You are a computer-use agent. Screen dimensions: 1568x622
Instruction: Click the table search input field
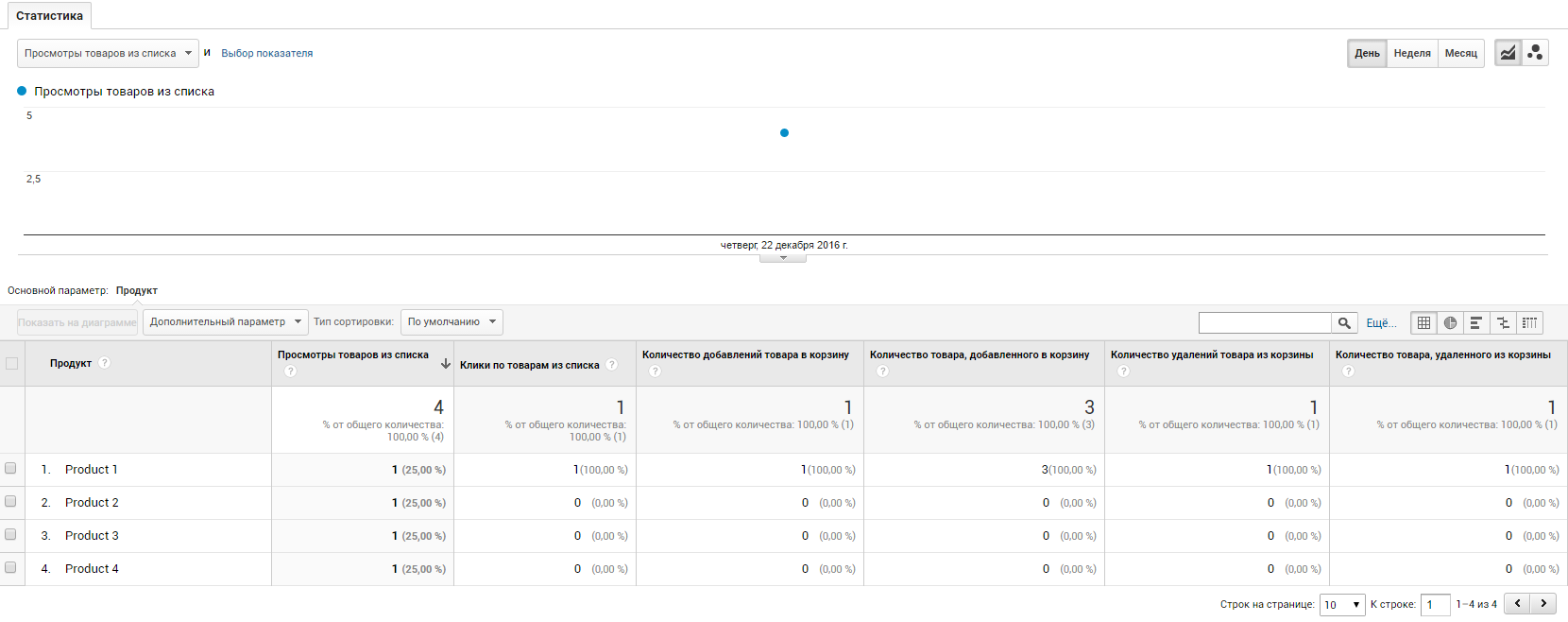(x=1265, y=322)
